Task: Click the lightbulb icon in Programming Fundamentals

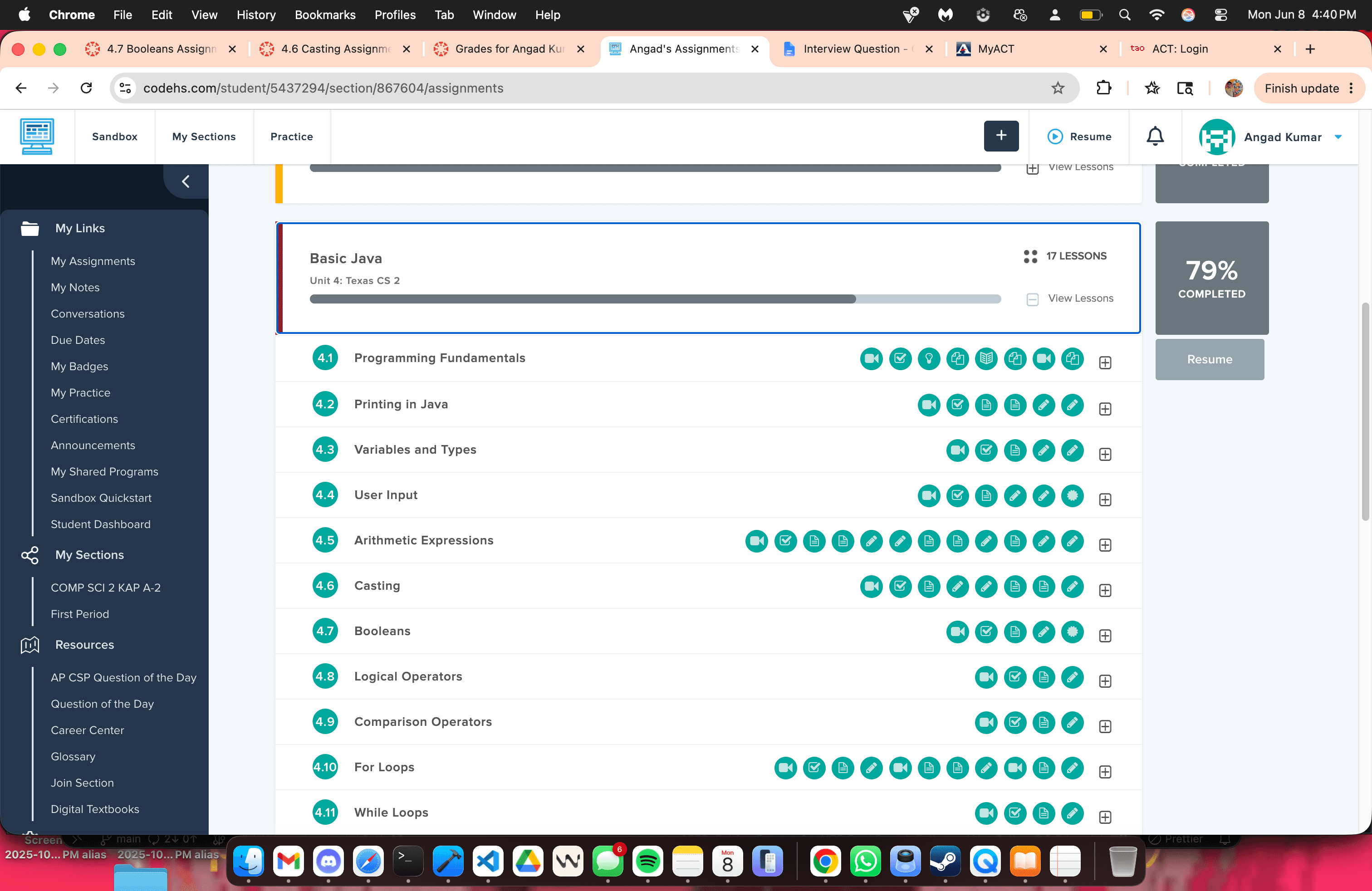Action: [929, 358]
